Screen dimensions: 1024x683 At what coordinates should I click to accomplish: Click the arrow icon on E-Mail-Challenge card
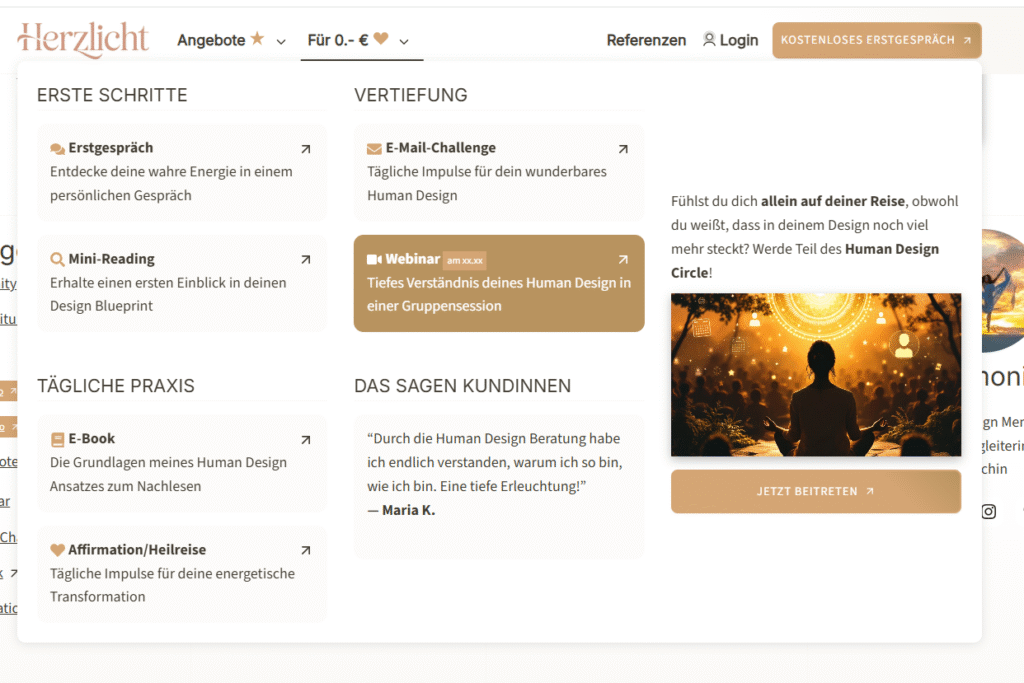point(623,149)
